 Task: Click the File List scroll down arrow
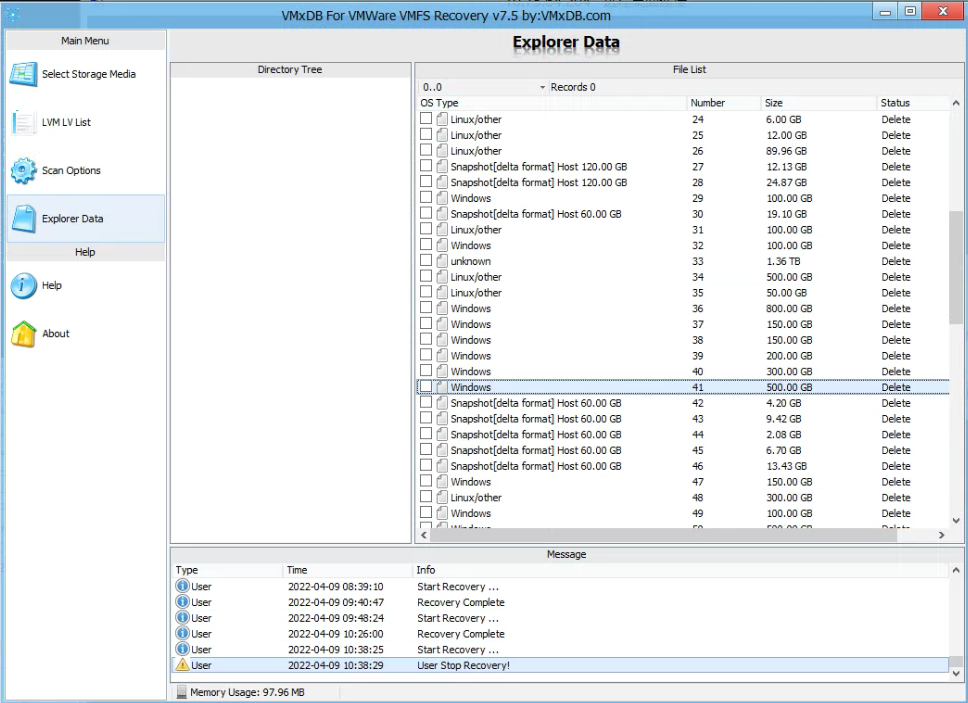pyautogui.click(x=956, y=520)
